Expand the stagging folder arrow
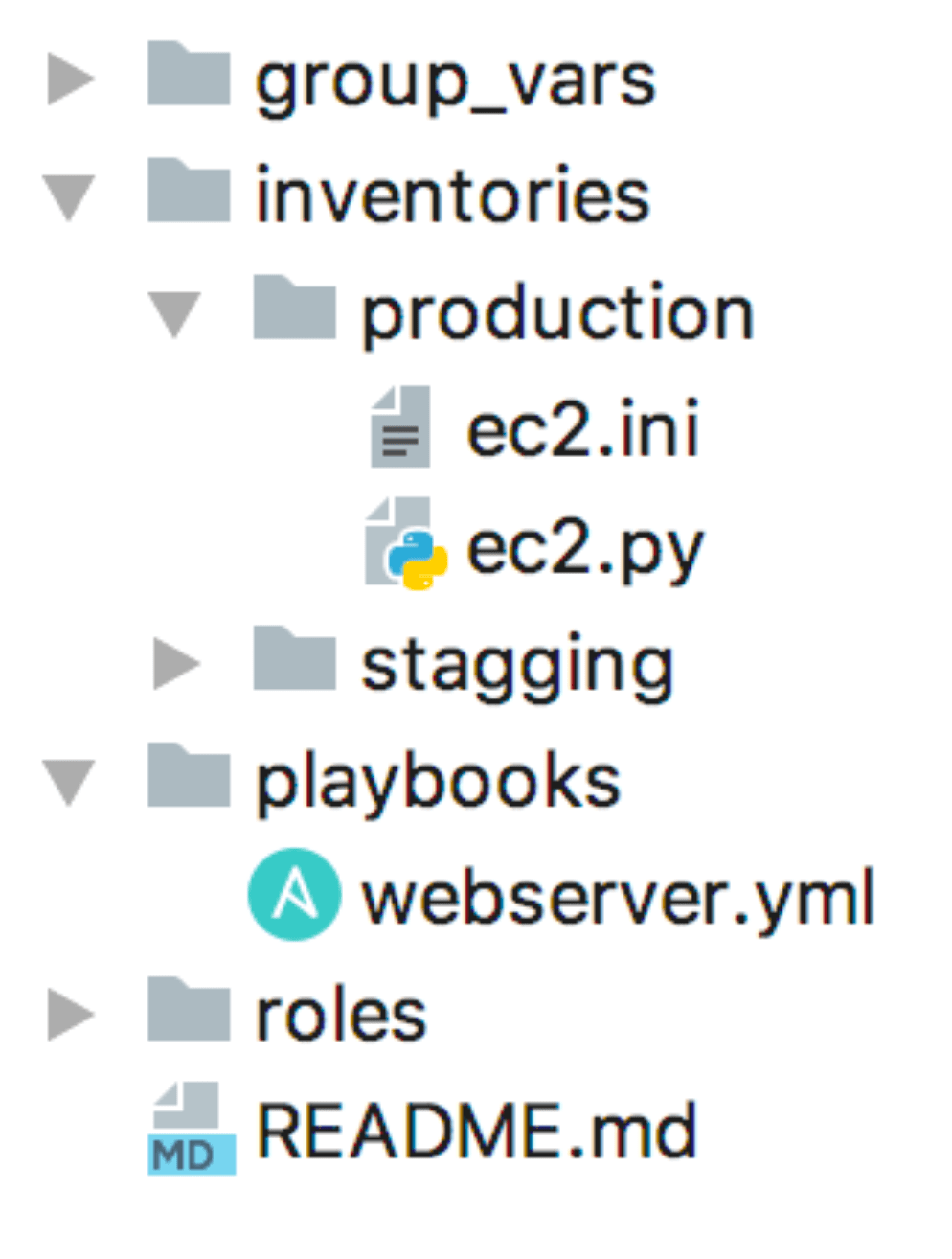The width and height of the screenshot is (952, 1259). click(176, 664)
